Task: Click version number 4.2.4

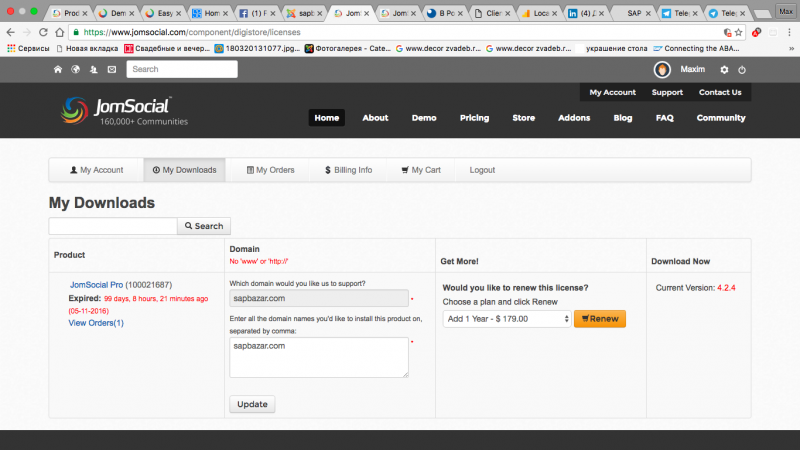Action: pos(726,288)
